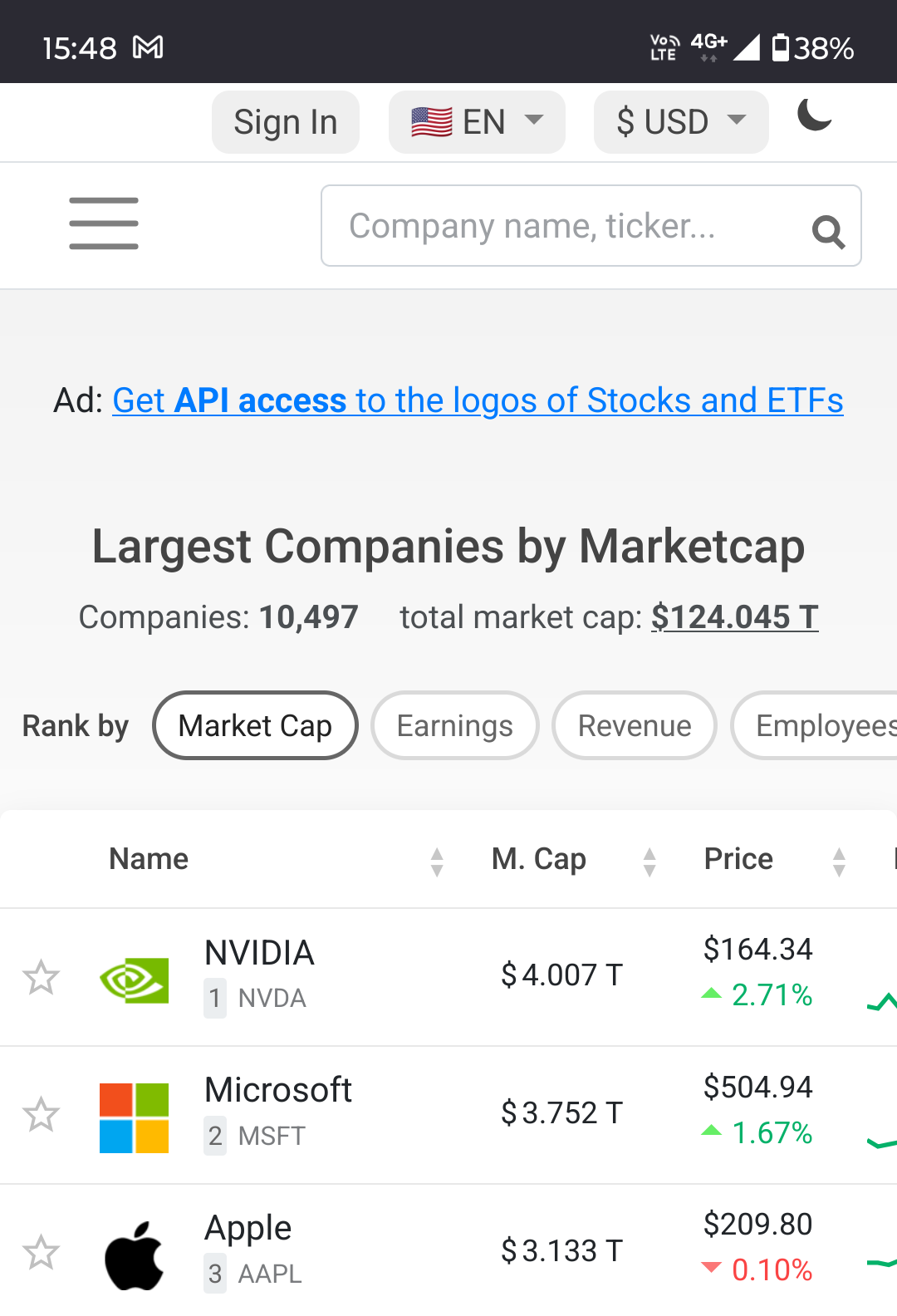This screenshot has height=1316, width=897.
Task: Open the NVIDIA logo
Action: point(134,980)
